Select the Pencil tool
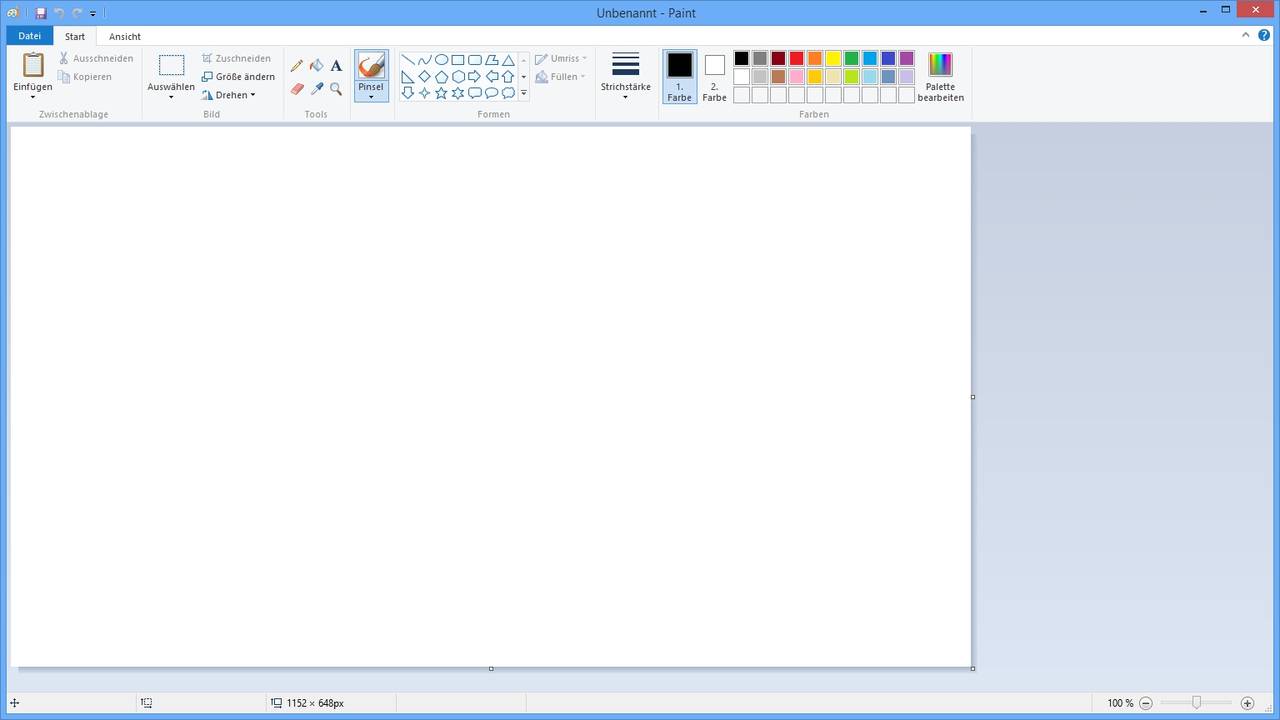1280x720 pixels. coord(297,66)
